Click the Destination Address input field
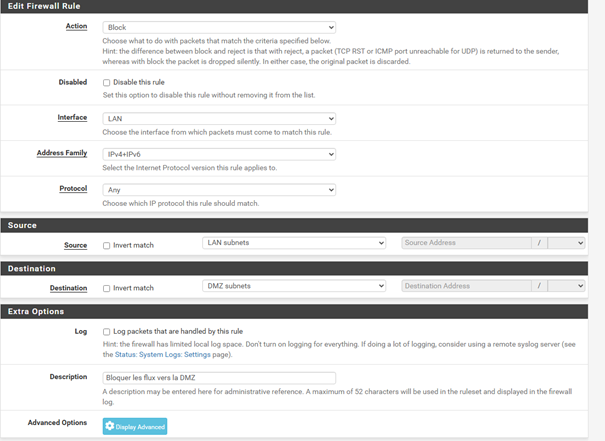The width and height of the screenshot is (605, 441). 466,286
